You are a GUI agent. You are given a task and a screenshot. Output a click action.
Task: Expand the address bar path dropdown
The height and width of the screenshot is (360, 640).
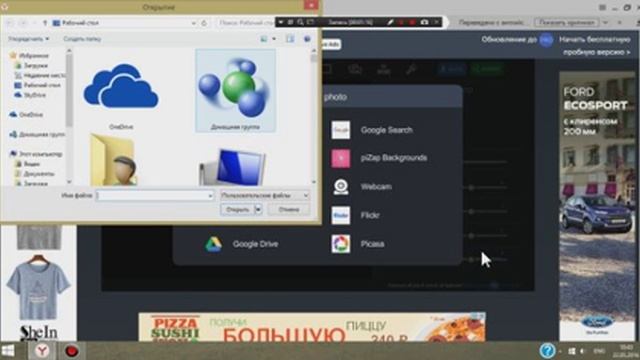[193, 23]
